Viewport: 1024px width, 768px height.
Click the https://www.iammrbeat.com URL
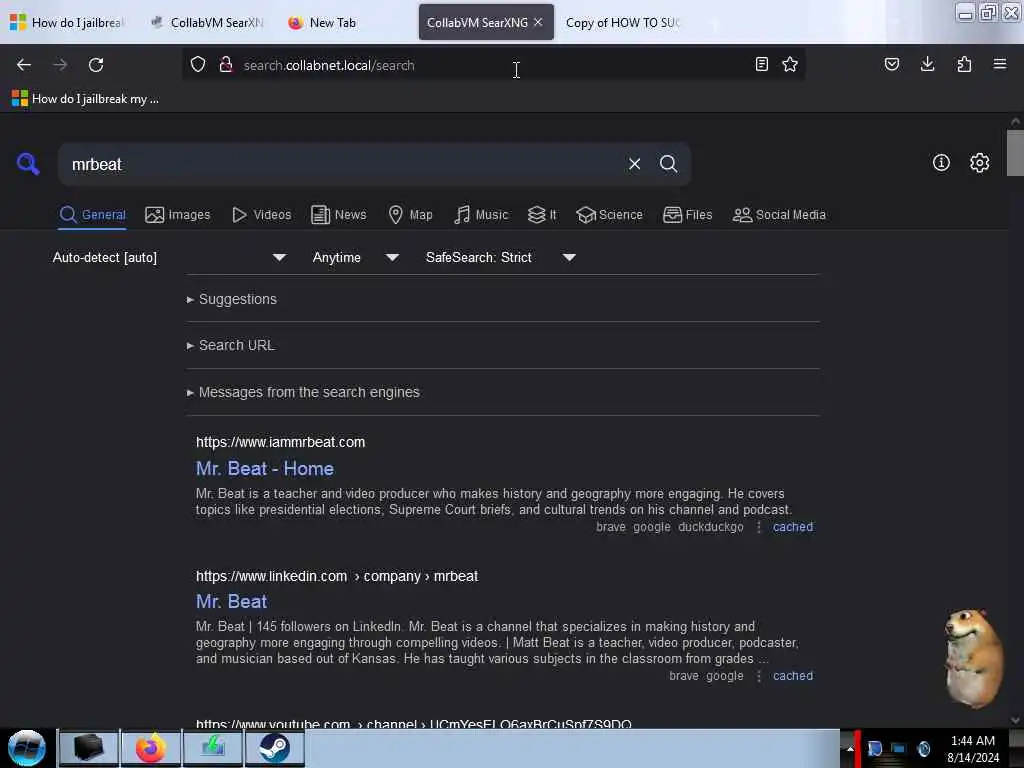[x=280, y=442]
